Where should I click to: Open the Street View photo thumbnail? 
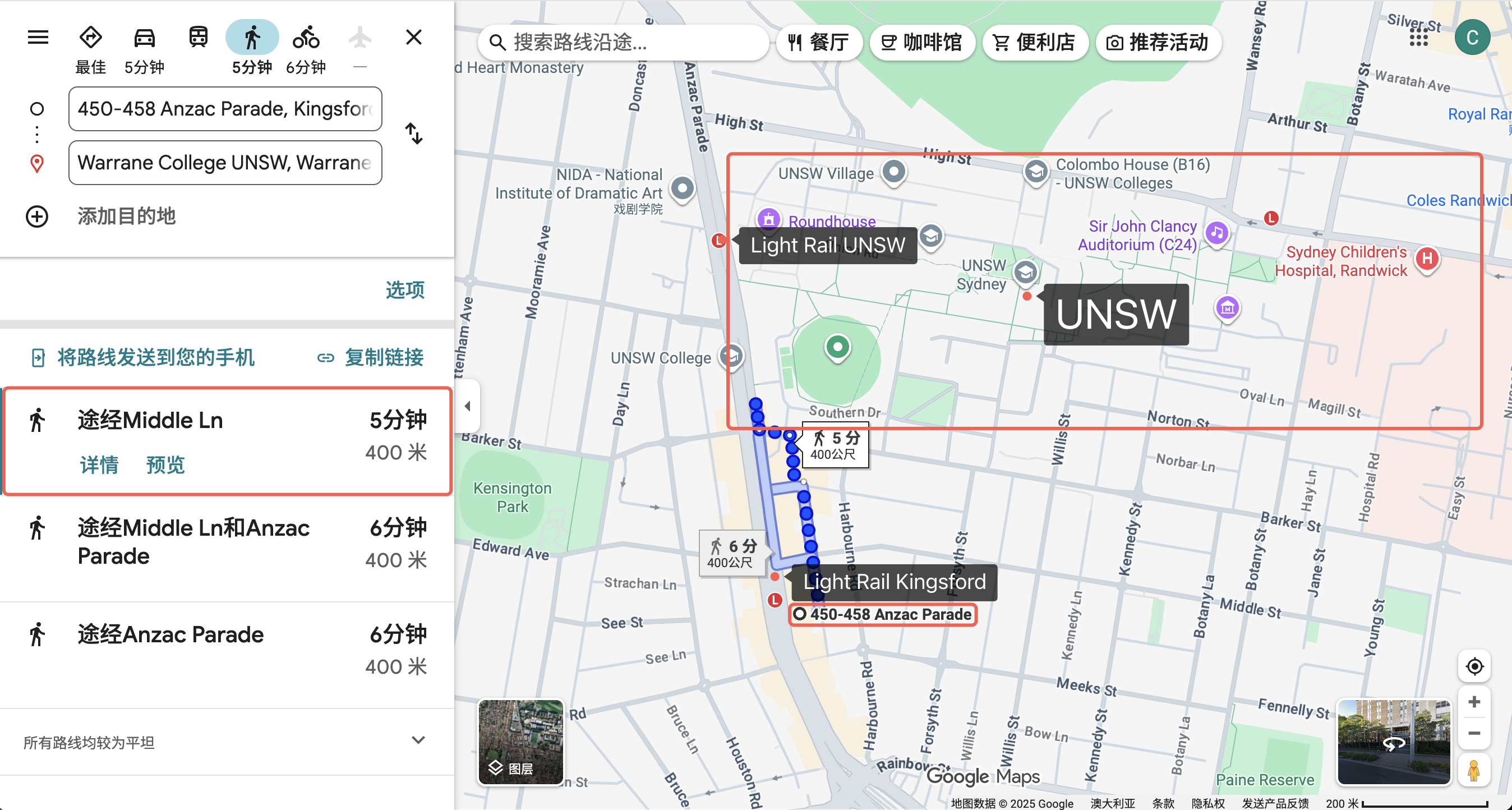[x=1394, y=742]
